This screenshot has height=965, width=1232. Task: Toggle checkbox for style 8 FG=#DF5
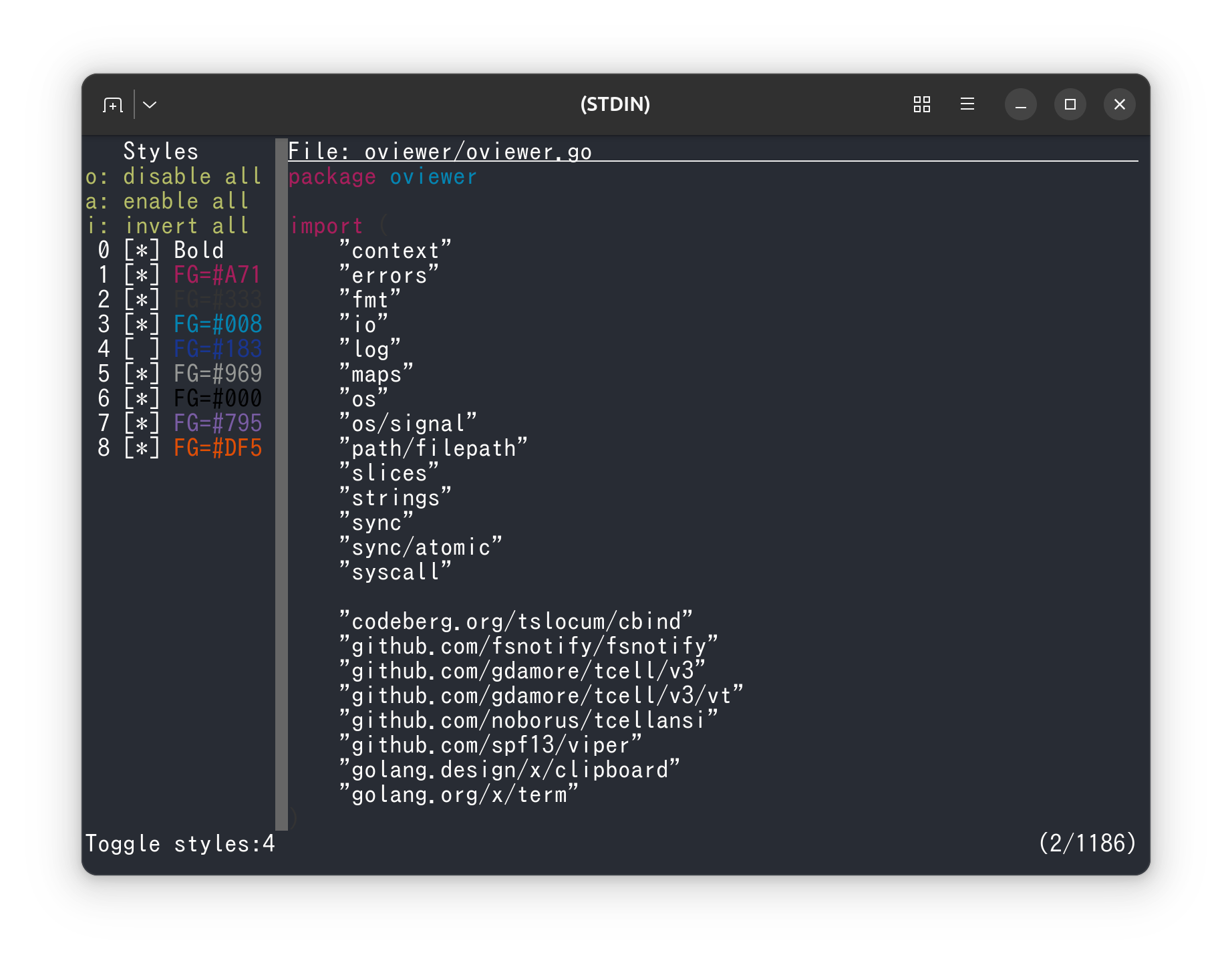click(142, 448)
